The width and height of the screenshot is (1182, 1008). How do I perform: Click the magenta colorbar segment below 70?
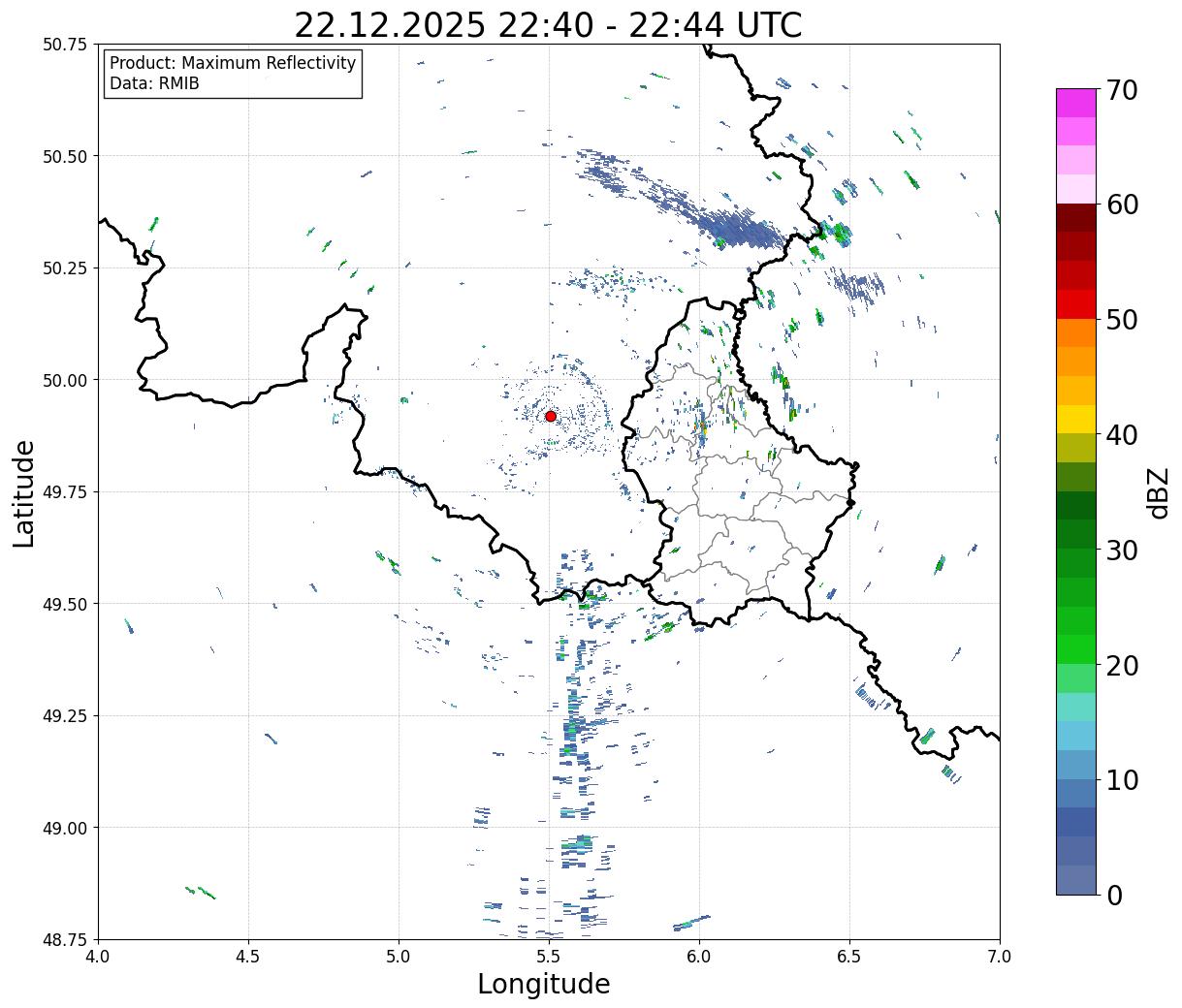(1076, 103)
